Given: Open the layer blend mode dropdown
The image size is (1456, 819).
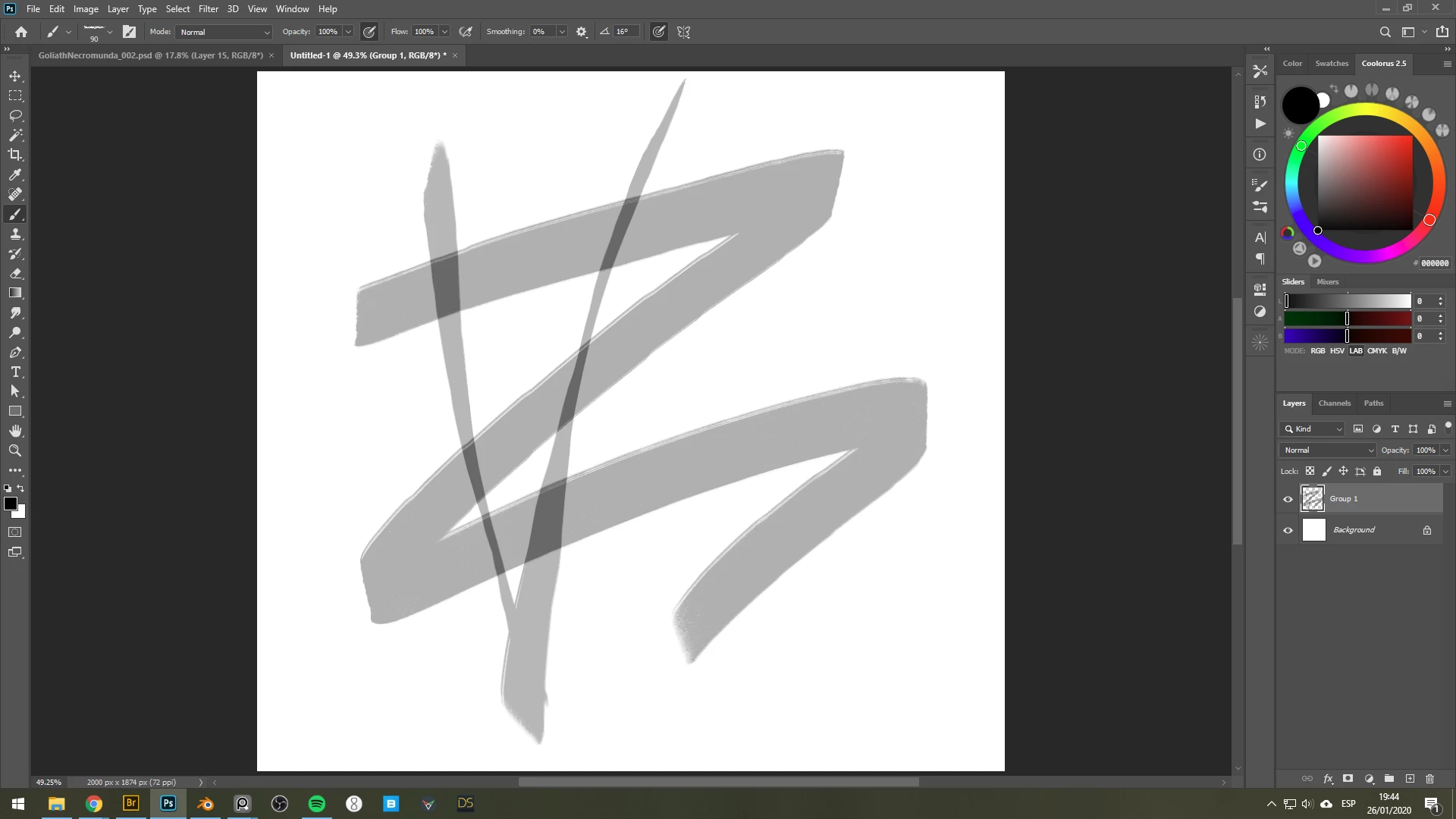Looking at the screenshot, I should [x=1328, y=450].
